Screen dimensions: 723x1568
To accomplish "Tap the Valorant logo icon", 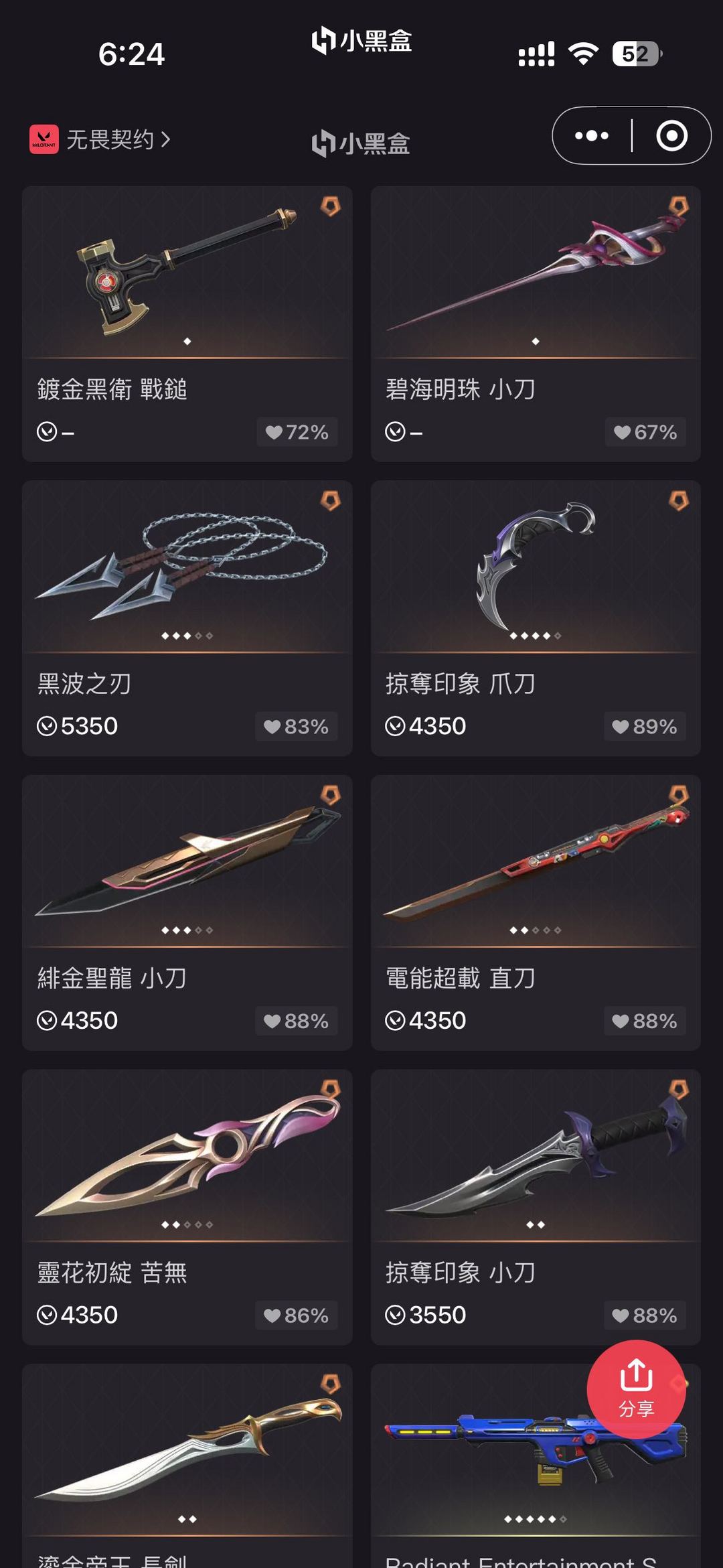I will [x=44, y=139].
